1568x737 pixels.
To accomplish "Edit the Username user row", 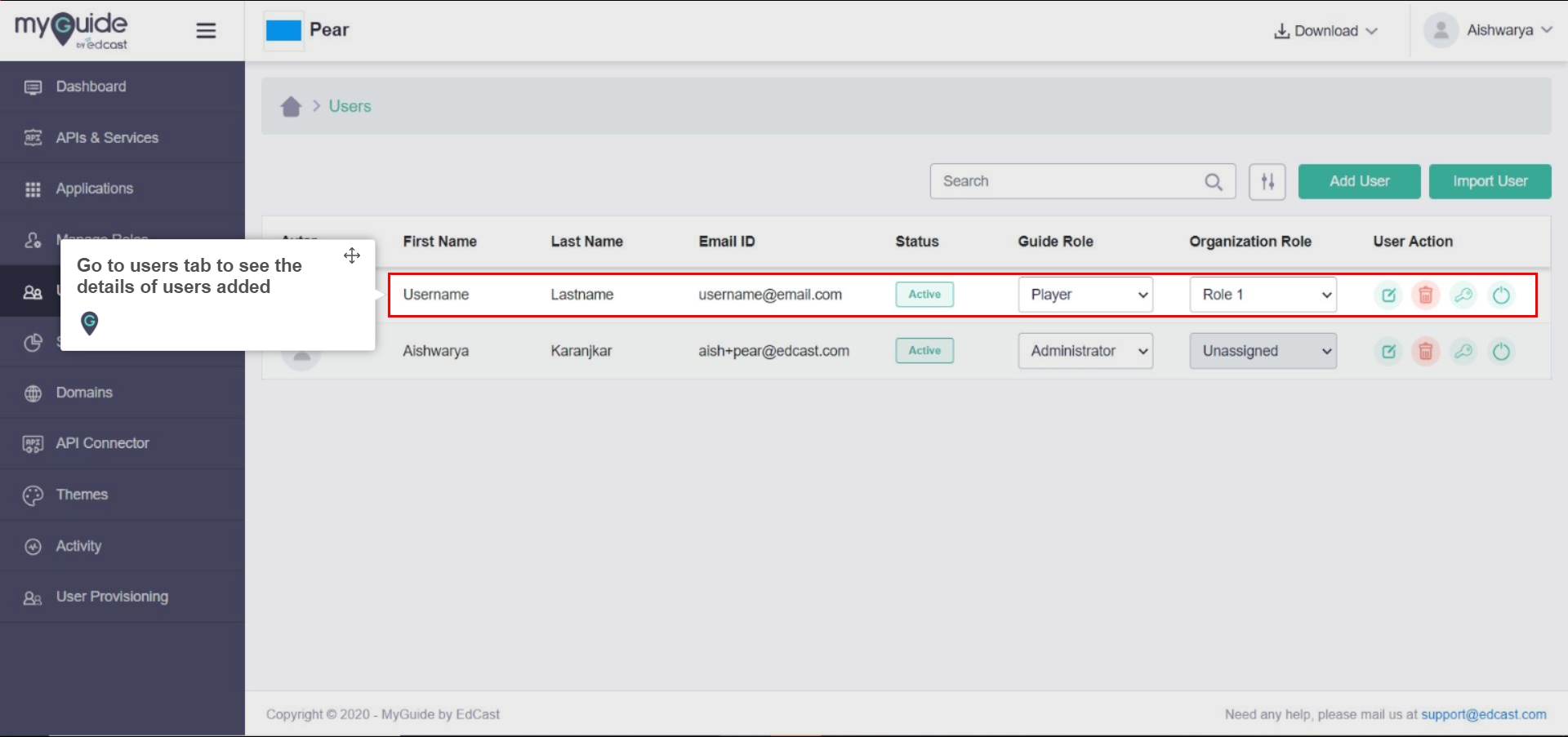I will click(1388, 295).
